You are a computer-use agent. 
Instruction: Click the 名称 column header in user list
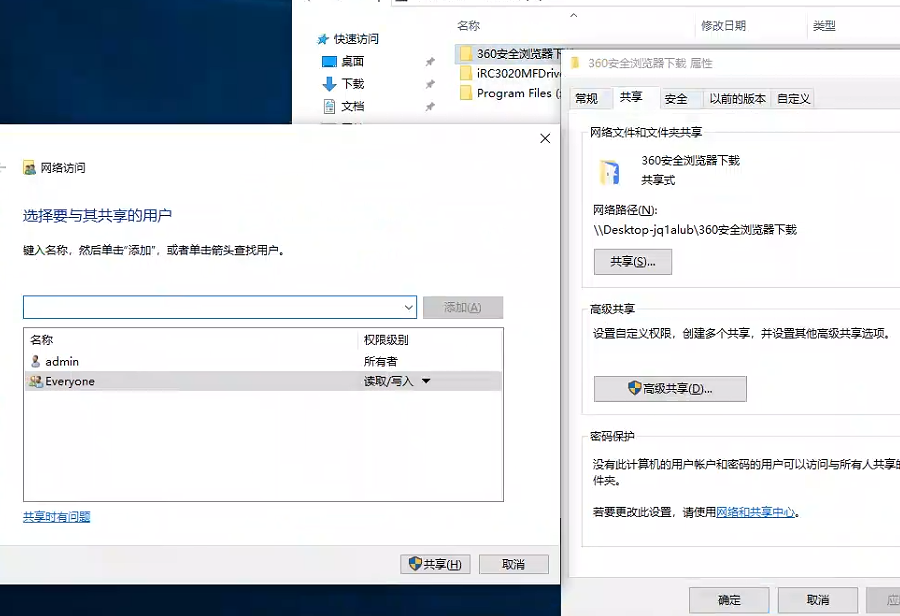[x=41, y=340]
